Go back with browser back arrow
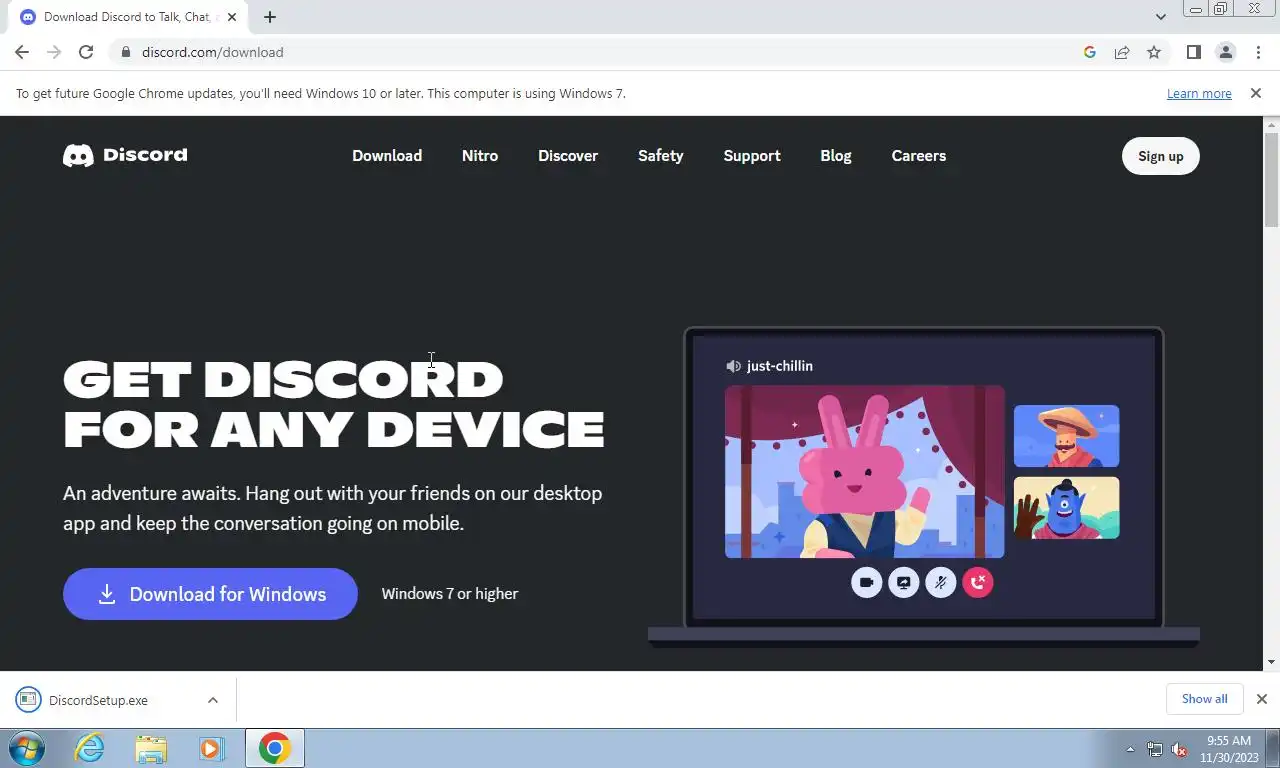1280x768 pixels. tap(22, 52)
